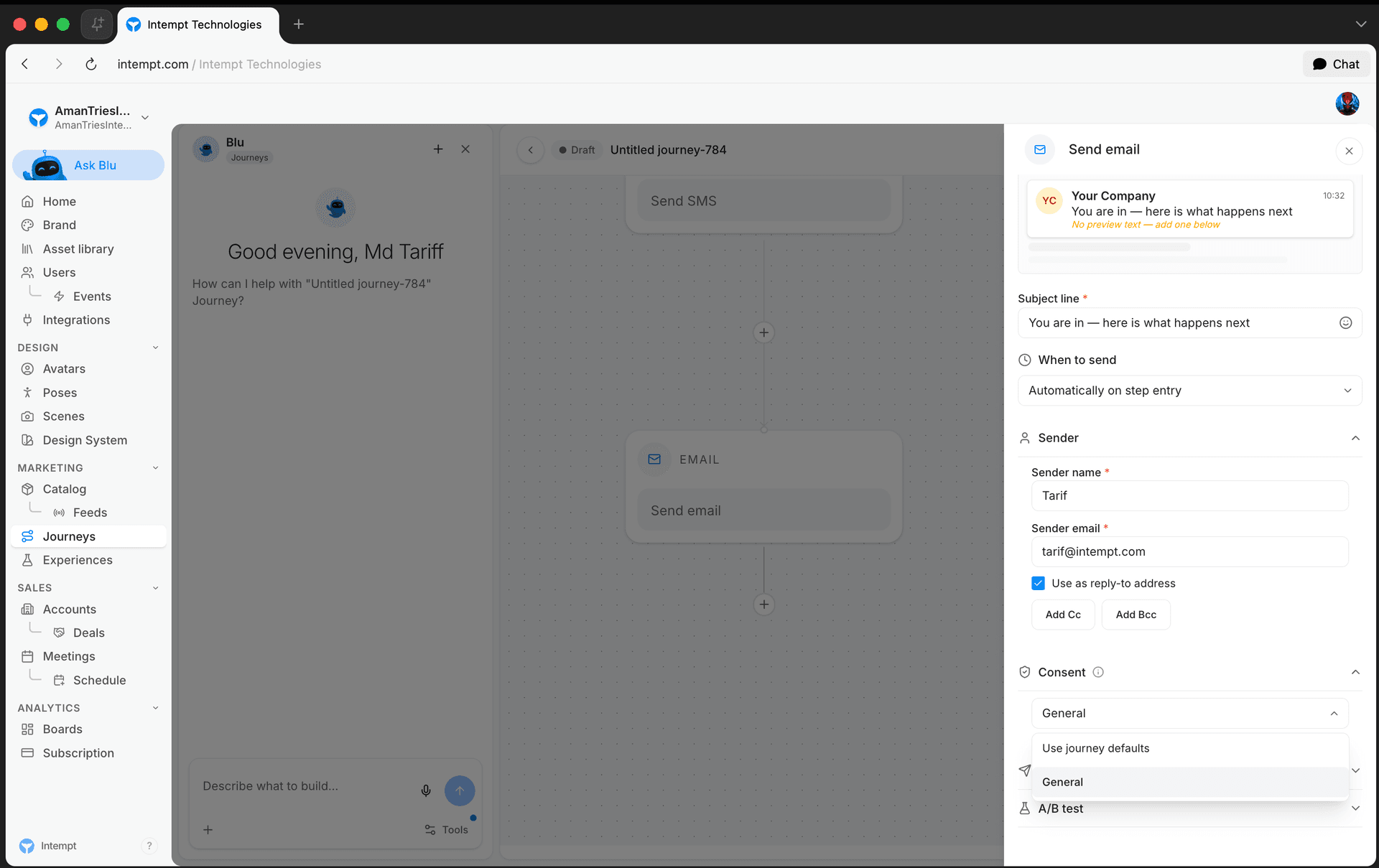Select the Send SMS step
Image resolution: width=1379 pixels, height=868 pixels.
click(763, 201)
